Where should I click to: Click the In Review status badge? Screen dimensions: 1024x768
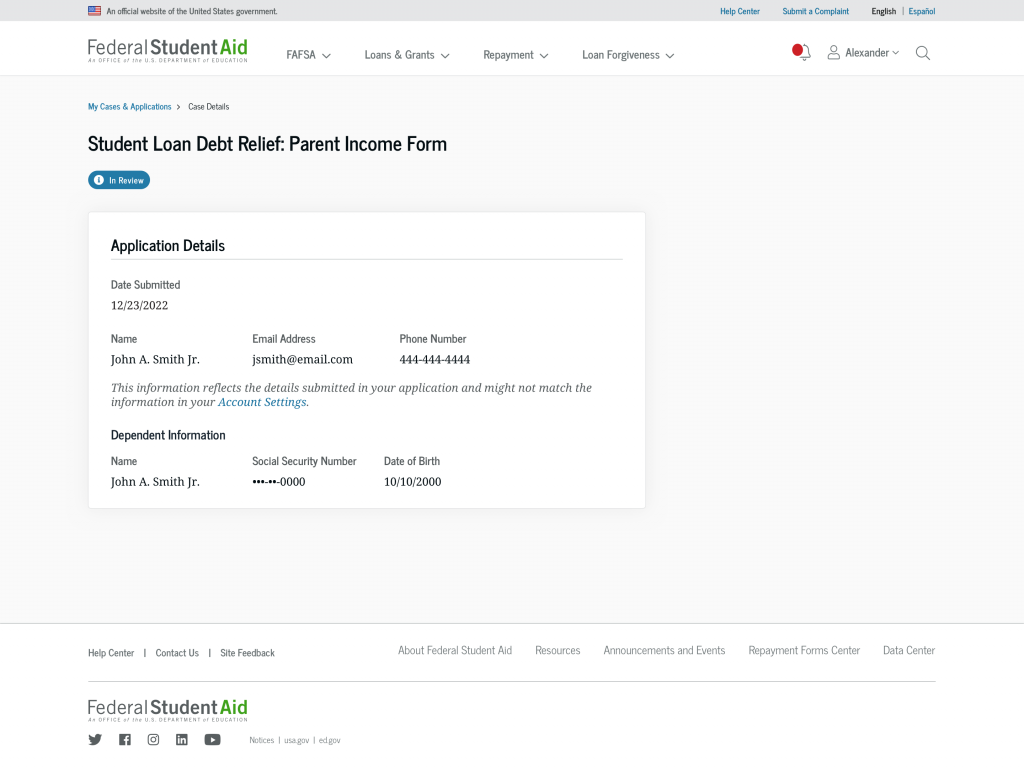pyautogui.click(x=119, y=180)
